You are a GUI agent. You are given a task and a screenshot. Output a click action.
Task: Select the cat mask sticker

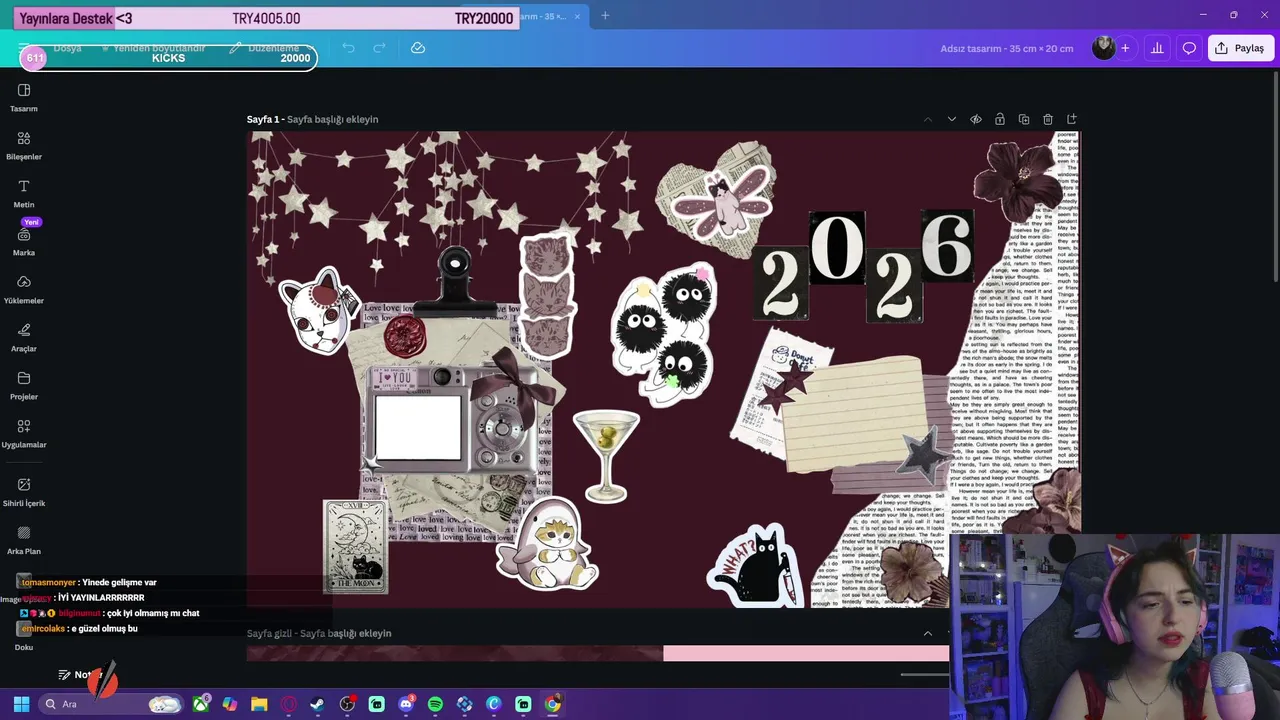point(318,308)
